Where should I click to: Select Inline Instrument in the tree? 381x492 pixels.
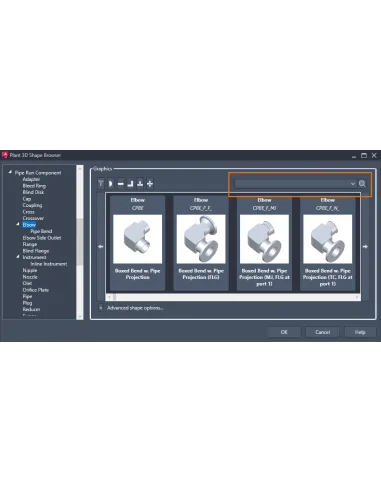(49, 264)
